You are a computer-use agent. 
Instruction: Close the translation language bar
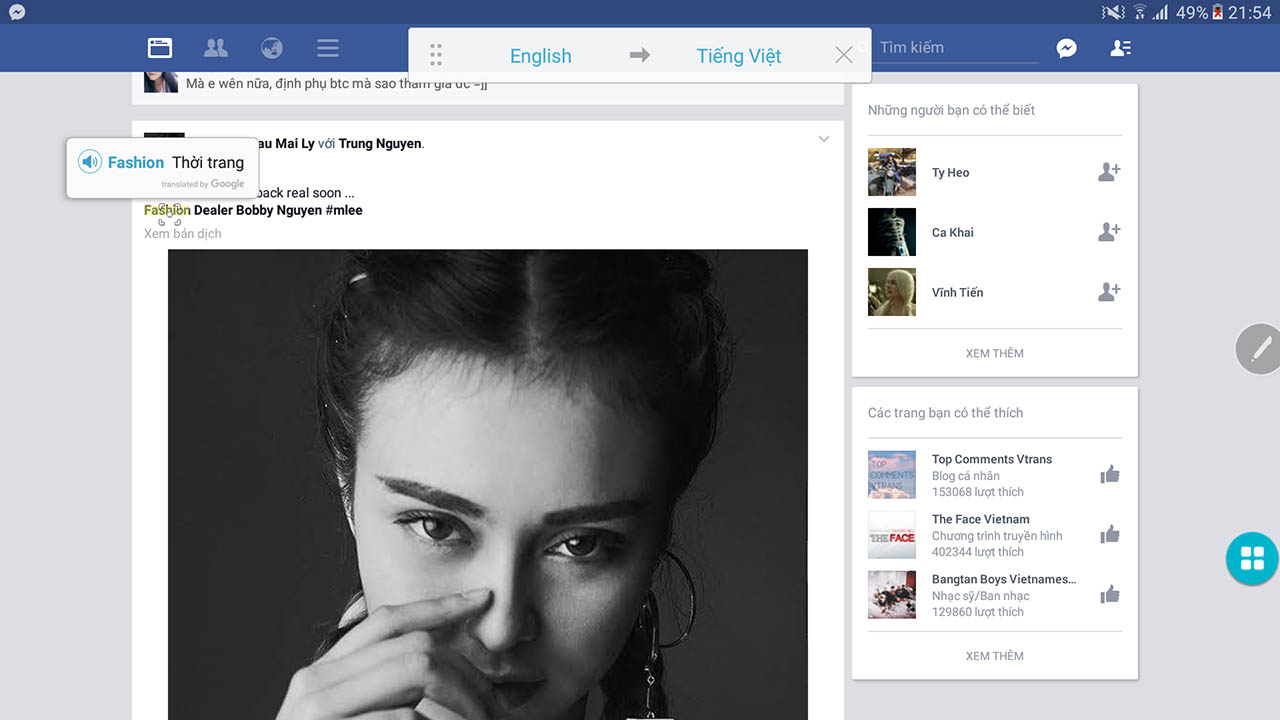click(x=844, y=55)
